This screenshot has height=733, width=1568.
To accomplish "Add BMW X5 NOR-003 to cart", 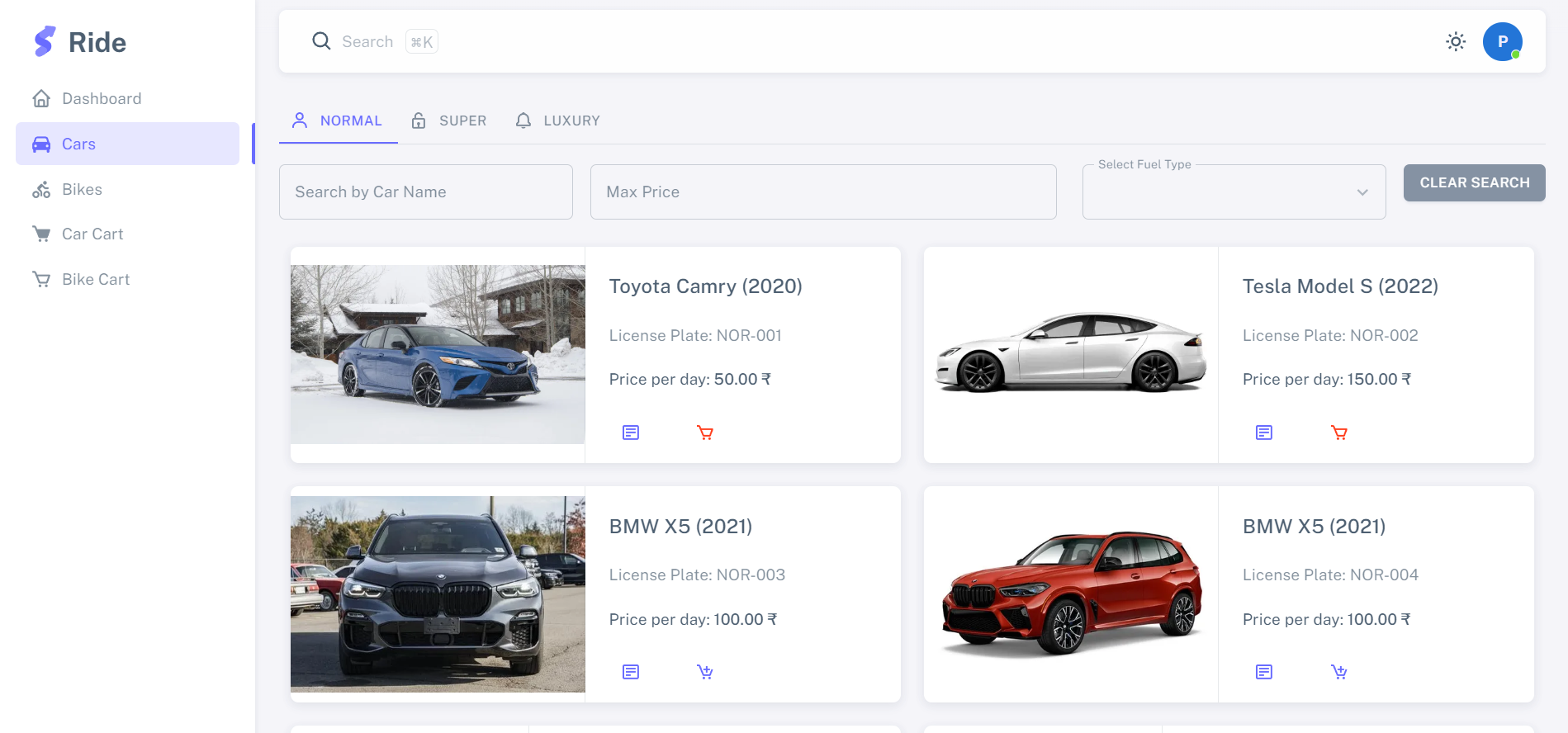I will pyautogui.click(x=705, y=672).
